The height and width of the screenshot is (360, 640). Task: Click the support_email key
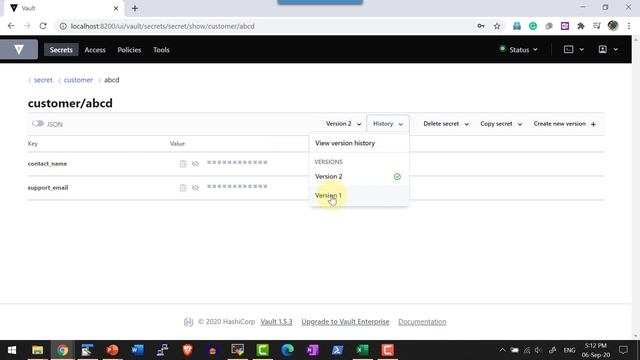pyautogui.click(x=48, y=188)
